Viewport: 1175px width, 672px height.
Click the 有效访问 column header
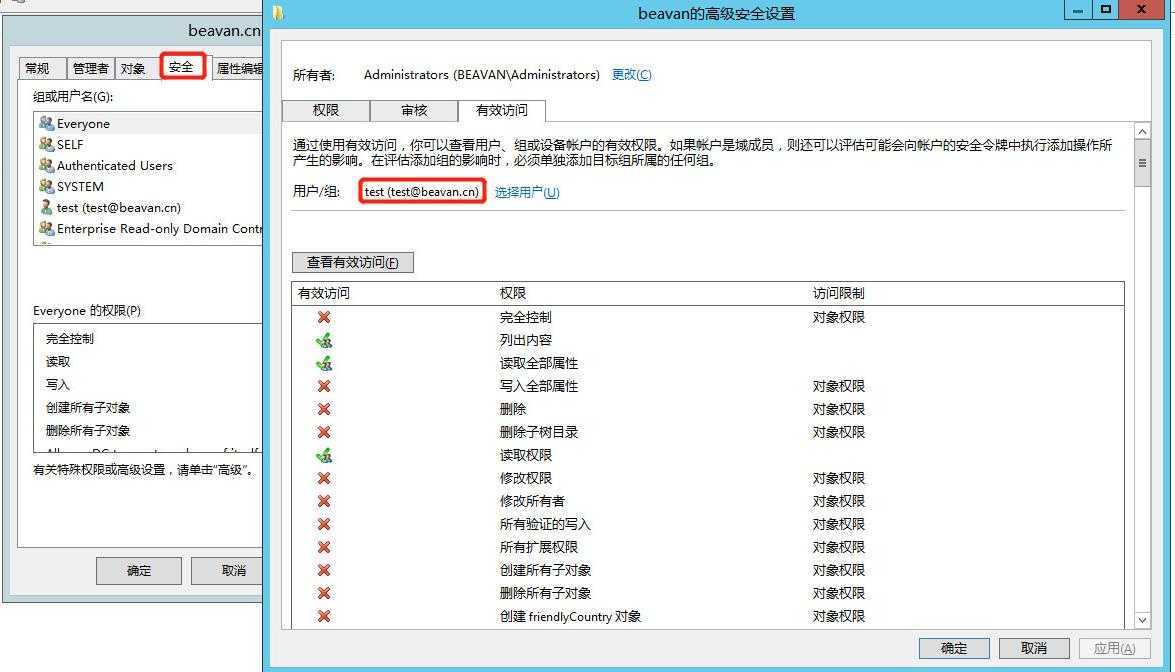point(324,293)
